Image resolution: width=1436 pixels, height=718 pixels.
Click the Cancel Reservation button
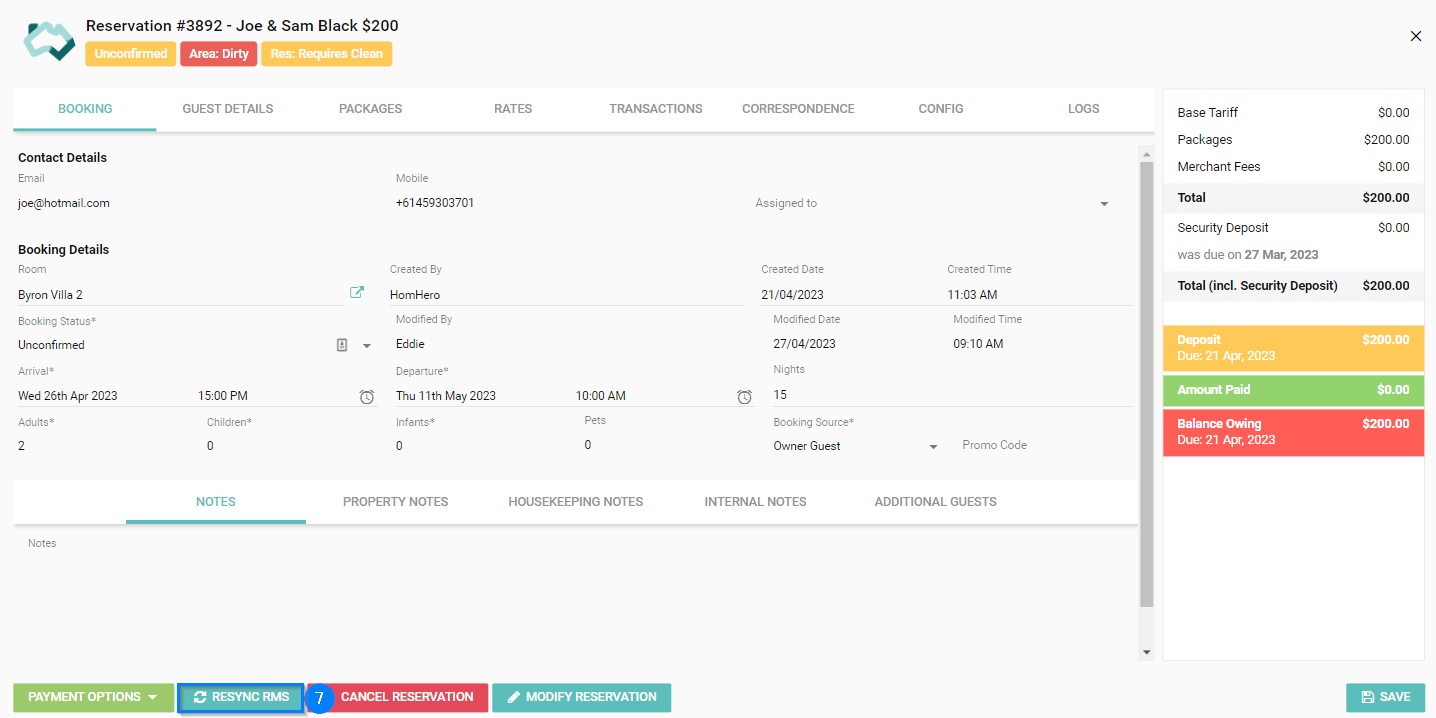pyautogui.click(x=408, y=698)
